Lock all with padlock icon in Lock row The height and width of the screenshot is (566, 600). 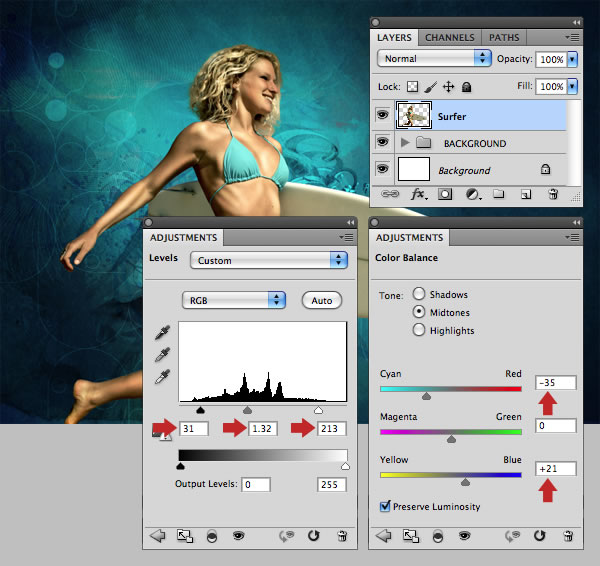click(466, 87)
